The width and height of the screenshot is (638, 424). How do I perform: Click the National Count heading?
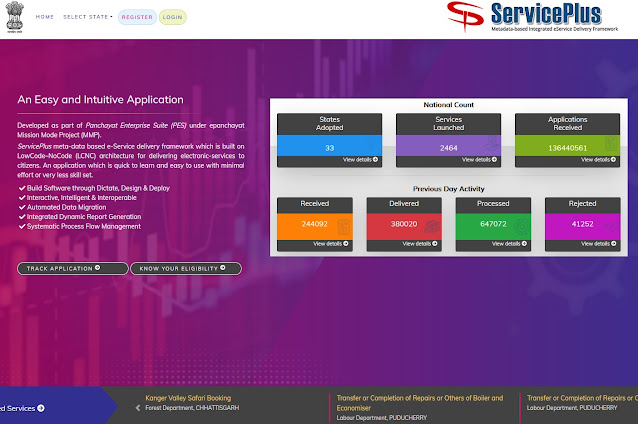pyautogui.click(x=448, y=105)
